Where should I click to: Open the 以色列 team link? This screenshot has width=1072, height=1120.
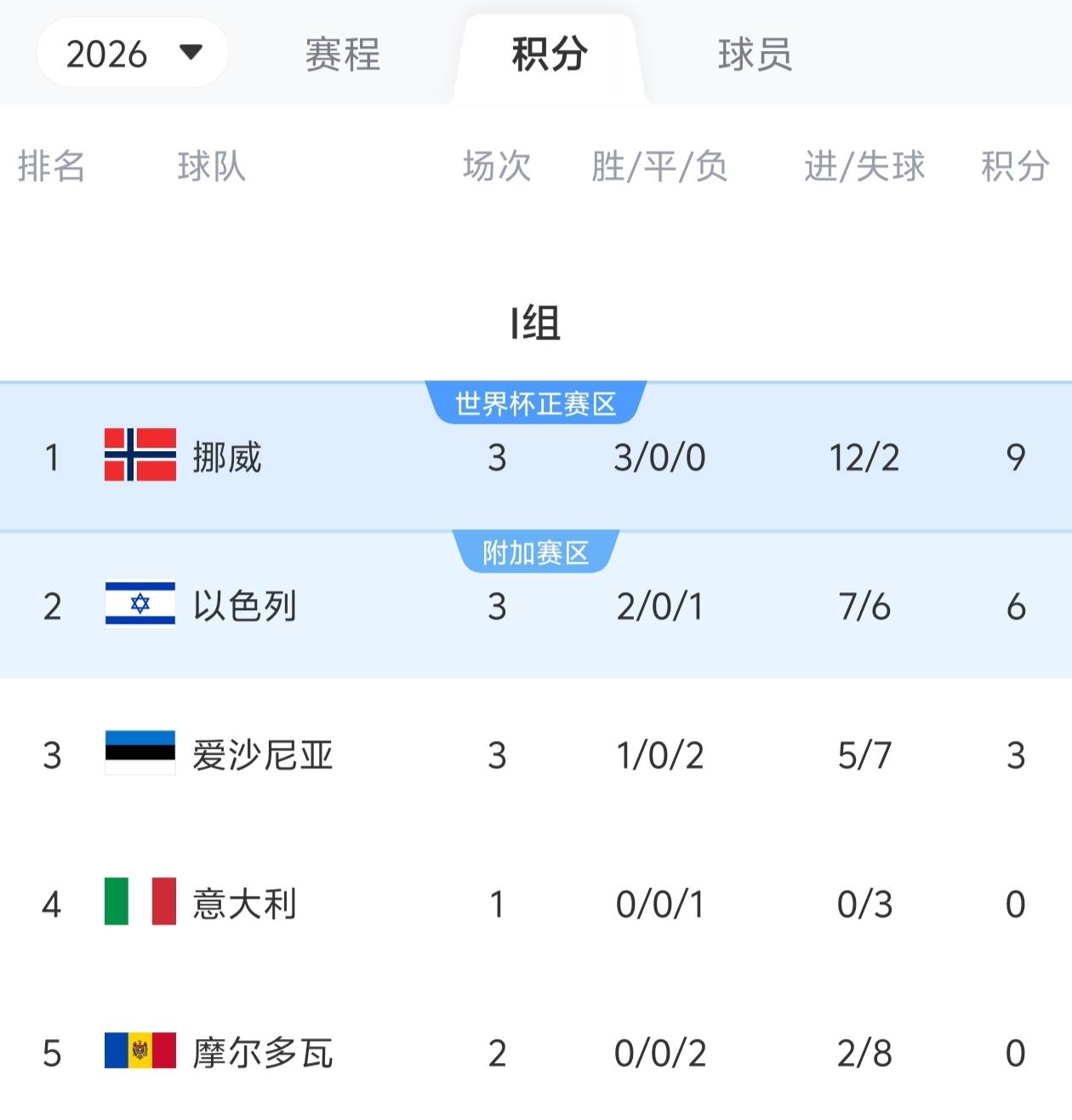point(244,607)
